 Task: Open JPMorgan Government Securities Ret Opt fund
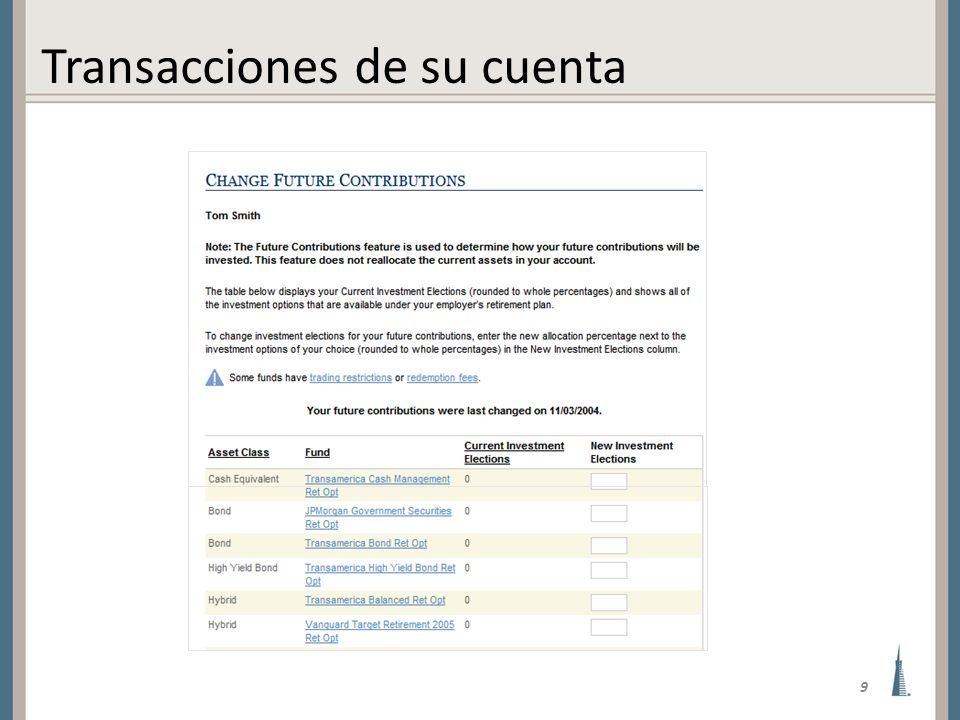378,517
